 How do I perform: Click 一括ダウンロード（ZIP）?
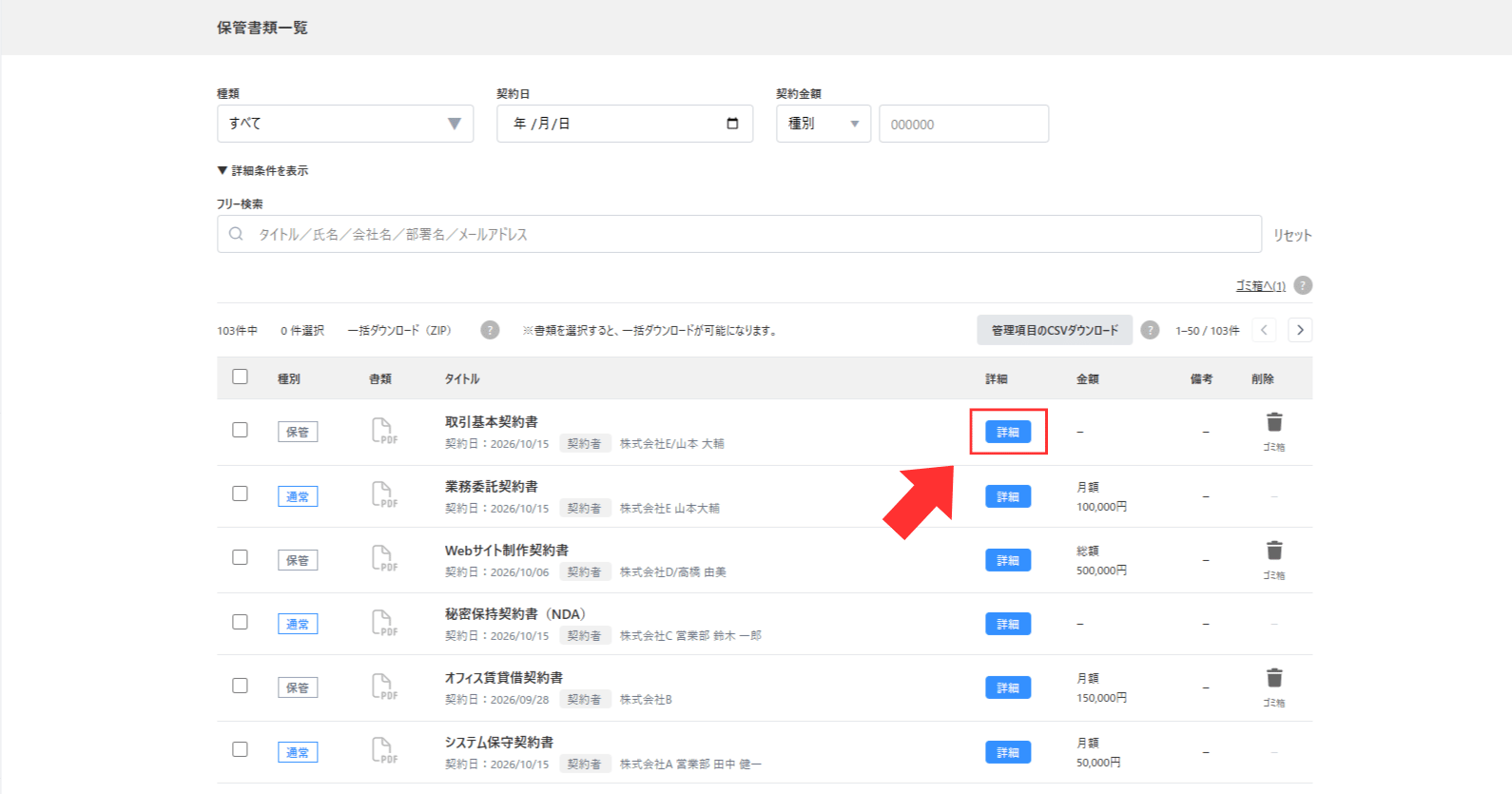[399, 331]
